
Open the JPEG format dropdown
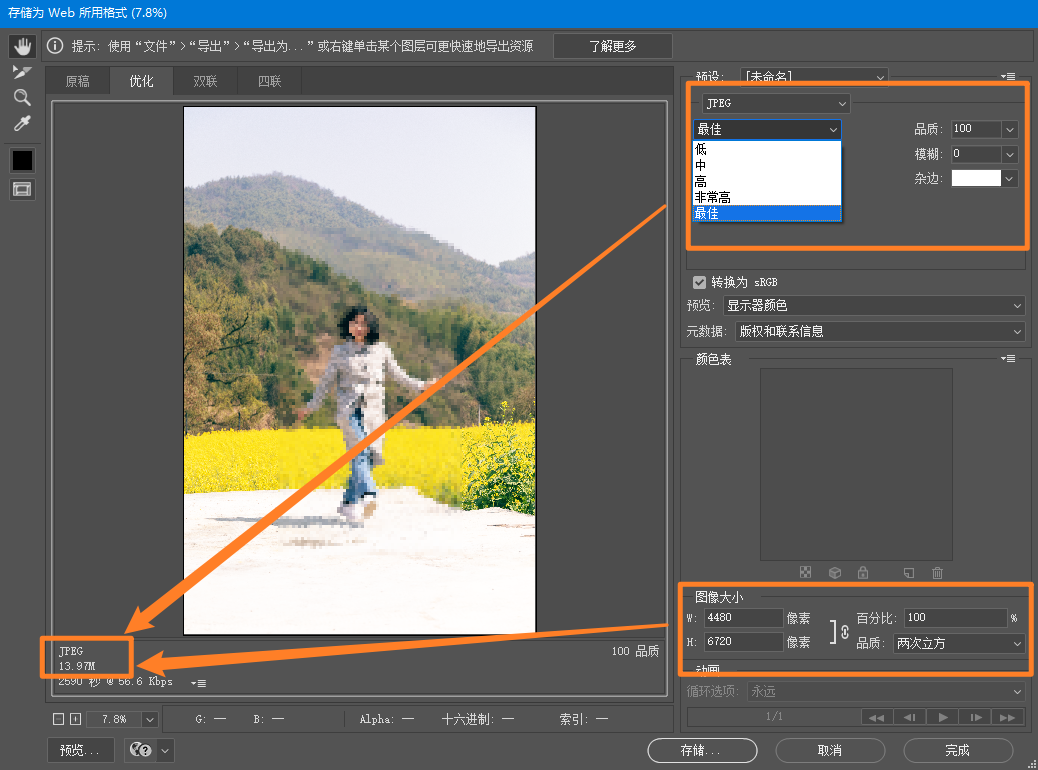coord(776,103)
